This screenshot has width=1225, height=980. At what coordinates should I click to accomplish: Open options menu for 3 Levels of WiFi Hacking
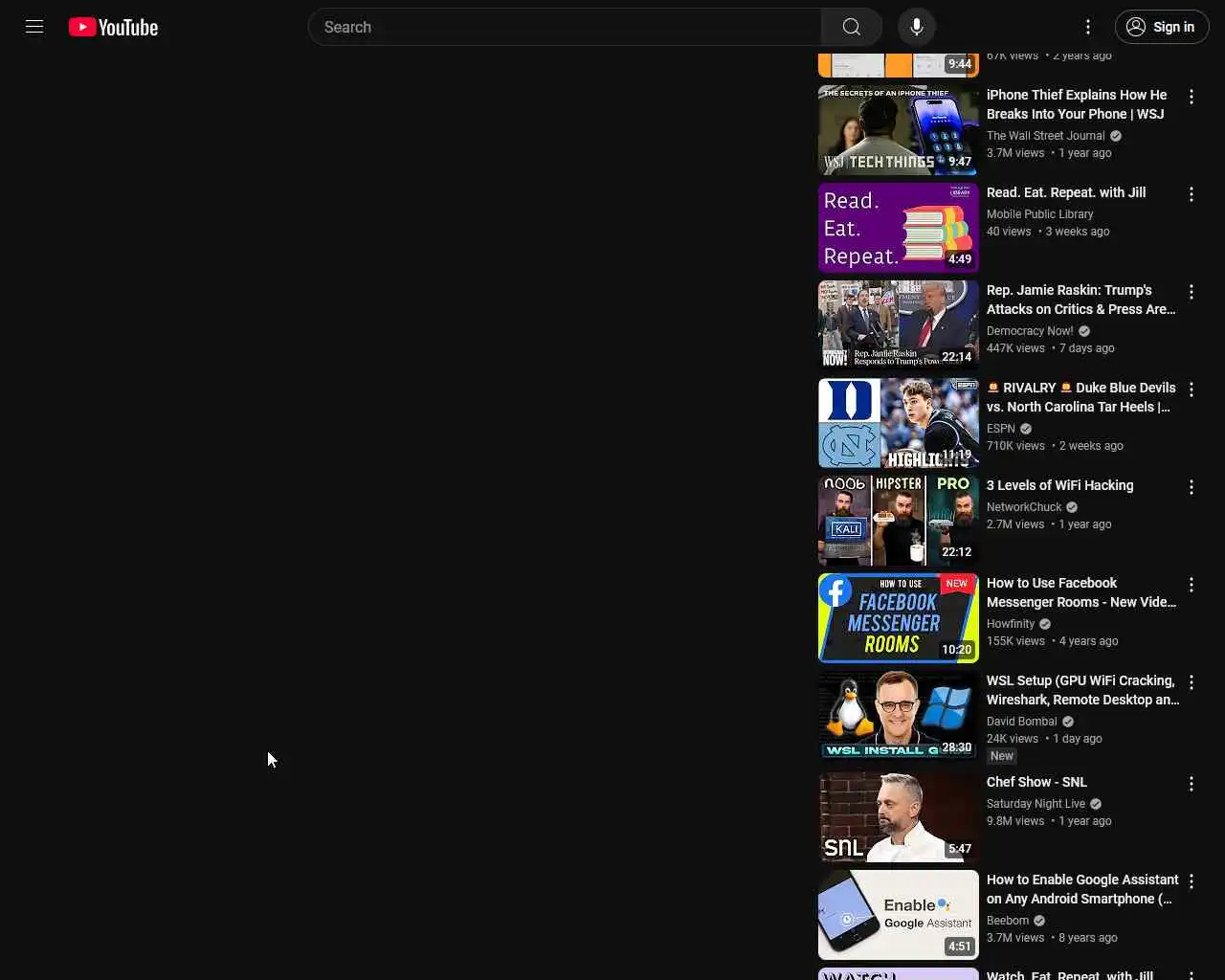coord(1192,487)
